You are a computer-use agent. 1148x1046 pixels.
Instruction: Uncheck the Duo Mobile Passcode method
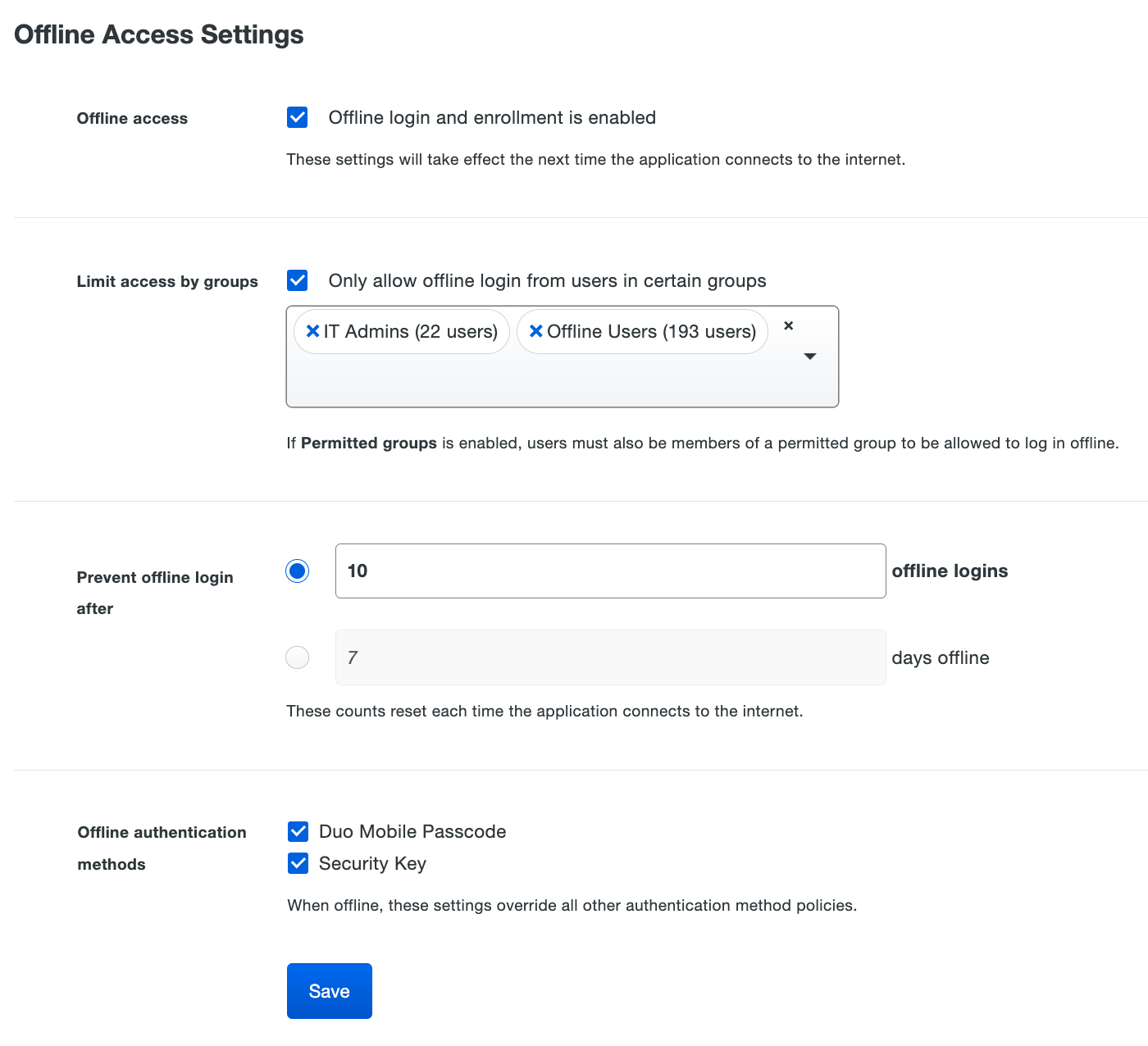tap(298, 831)
